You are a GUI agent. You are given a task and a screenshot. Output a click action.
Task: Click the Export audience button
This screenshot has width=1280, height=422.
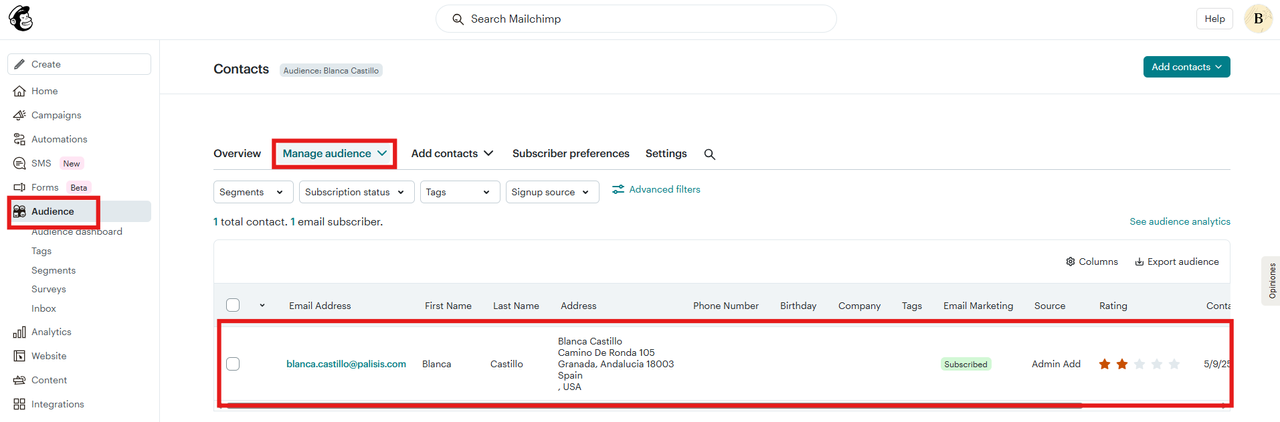[1177, 262]
